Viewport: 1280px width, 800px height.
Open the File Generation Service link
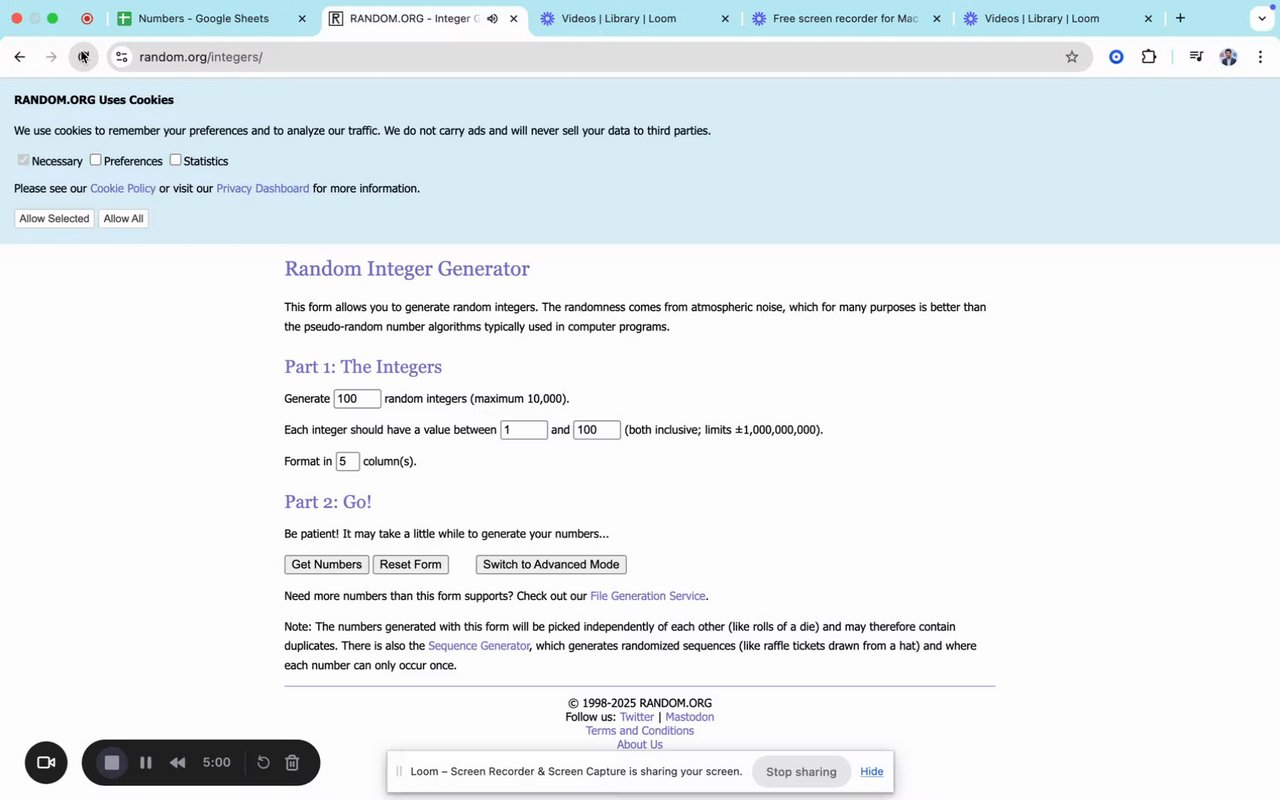[648, 596]
